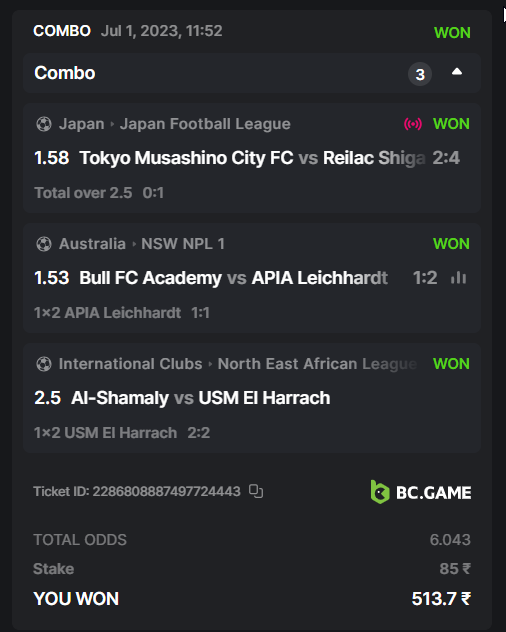Click soccer ball icon beside International Clubs
This screenshot has height=632, width=506.
(44, 364)
